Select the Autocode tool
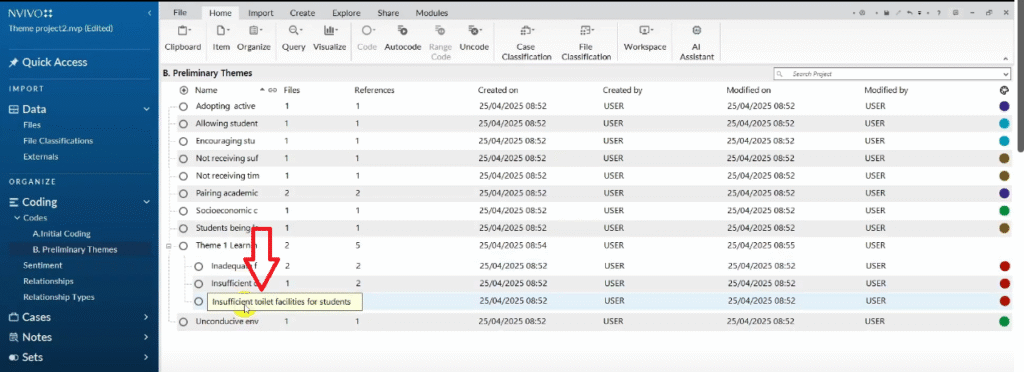 (402, 38)
